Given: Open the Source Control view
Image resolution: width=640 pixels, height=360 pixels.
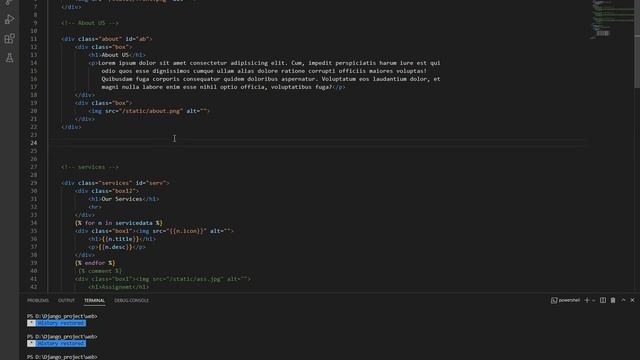Looking at the screenshot, I should pos(9,2).
